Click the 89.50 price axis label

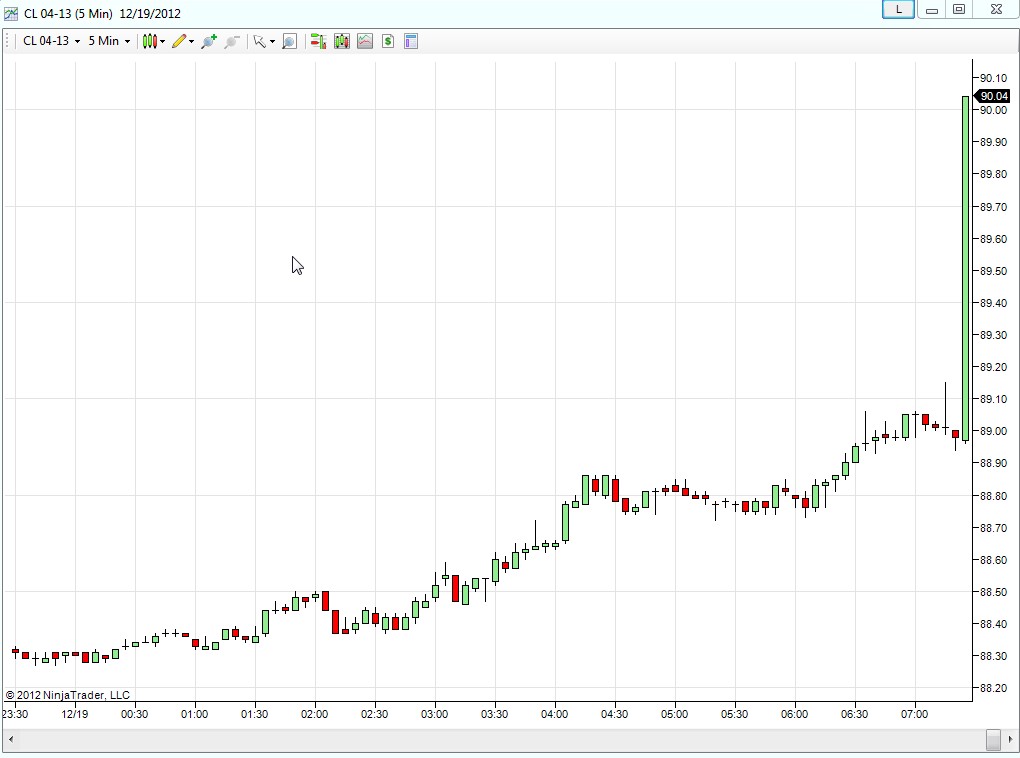(993, 271)
